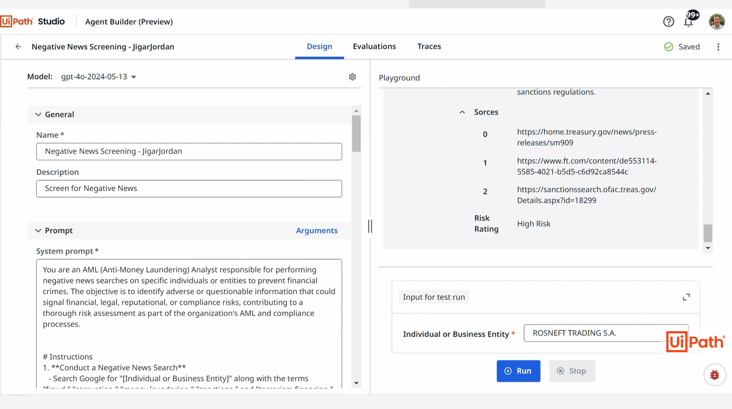
Task: Expand the input for test run panel
Action: 686,297
